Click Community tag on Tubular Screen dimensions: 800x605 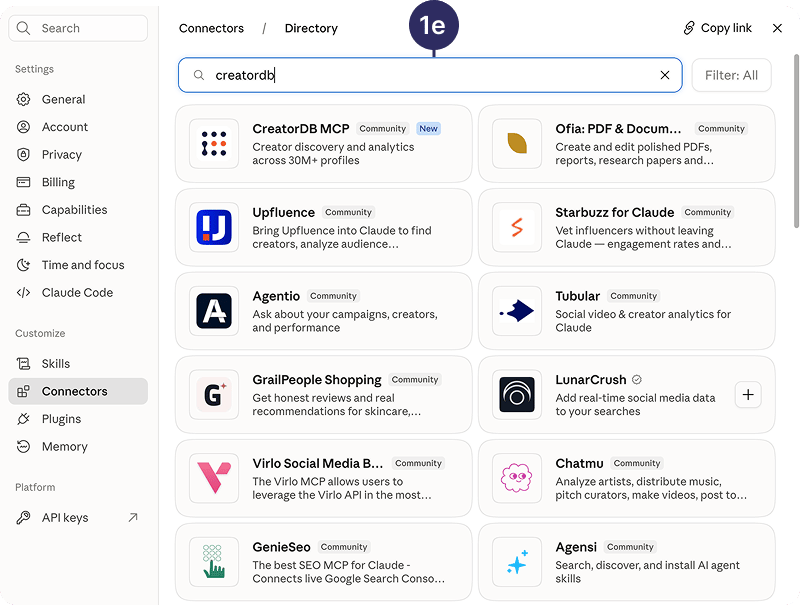coord(633,296)
